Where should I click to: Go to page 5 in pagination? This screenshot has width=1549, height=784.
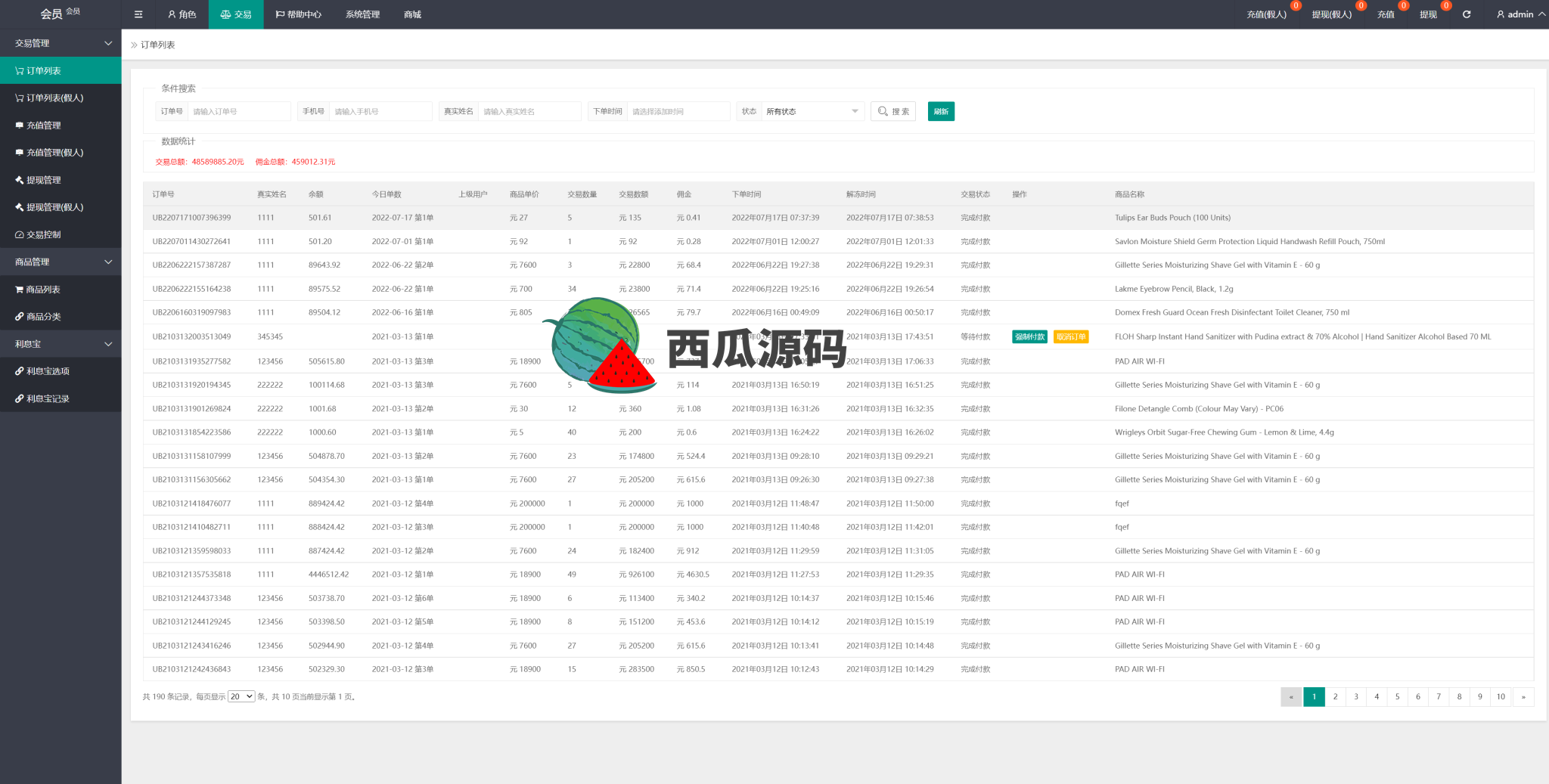[1398, 697]
